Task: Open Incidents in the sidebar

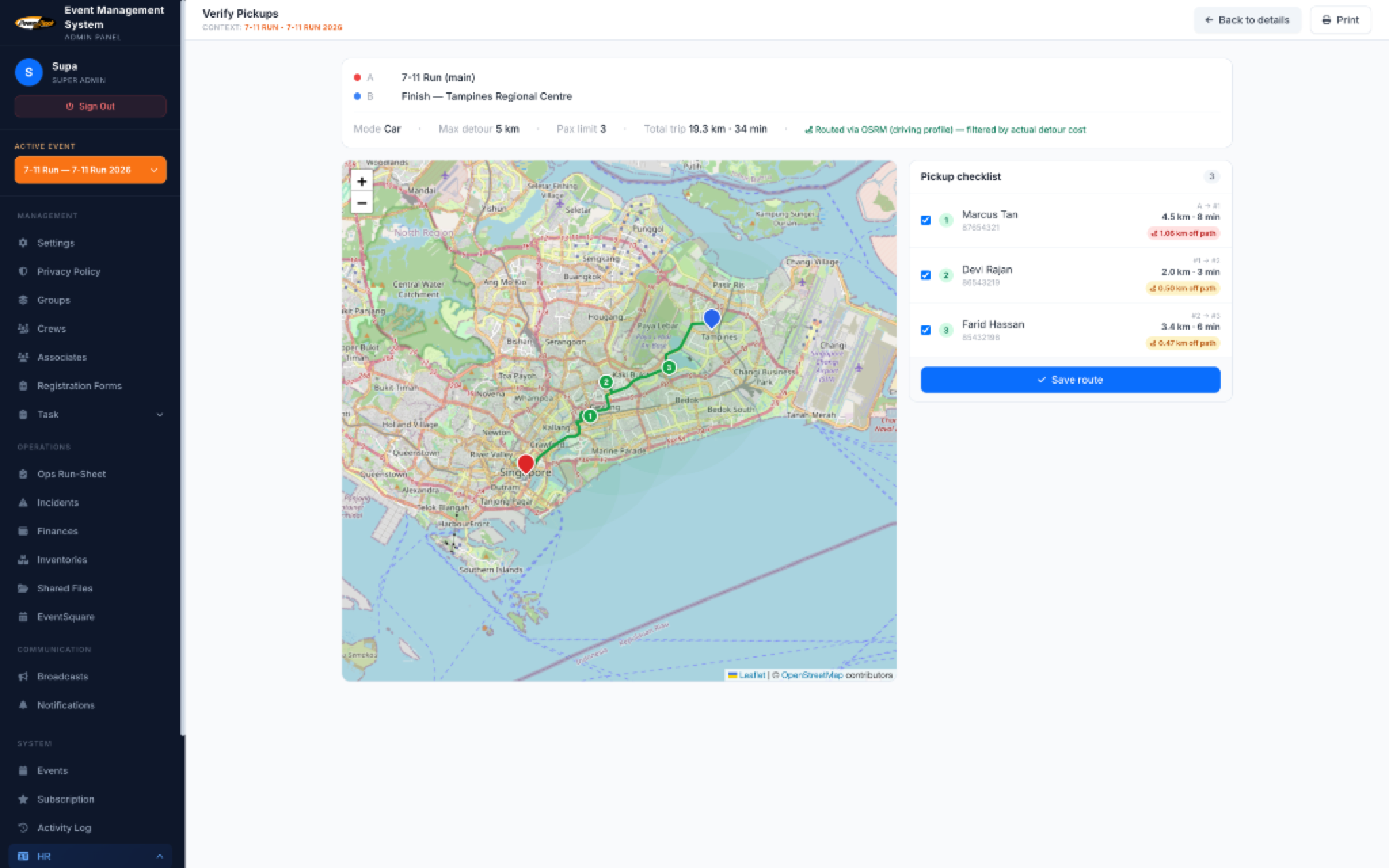Action: 90,502
